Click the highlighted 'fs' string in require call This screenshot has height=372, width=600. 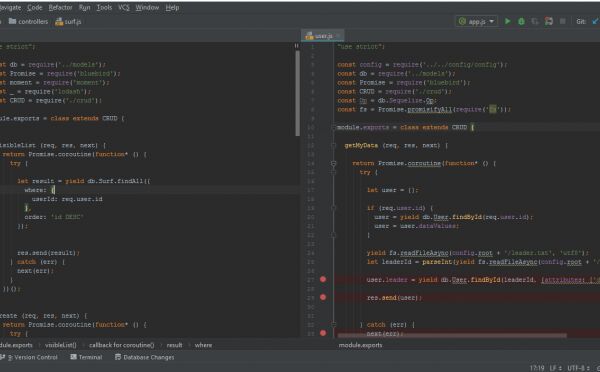[492, 109]
